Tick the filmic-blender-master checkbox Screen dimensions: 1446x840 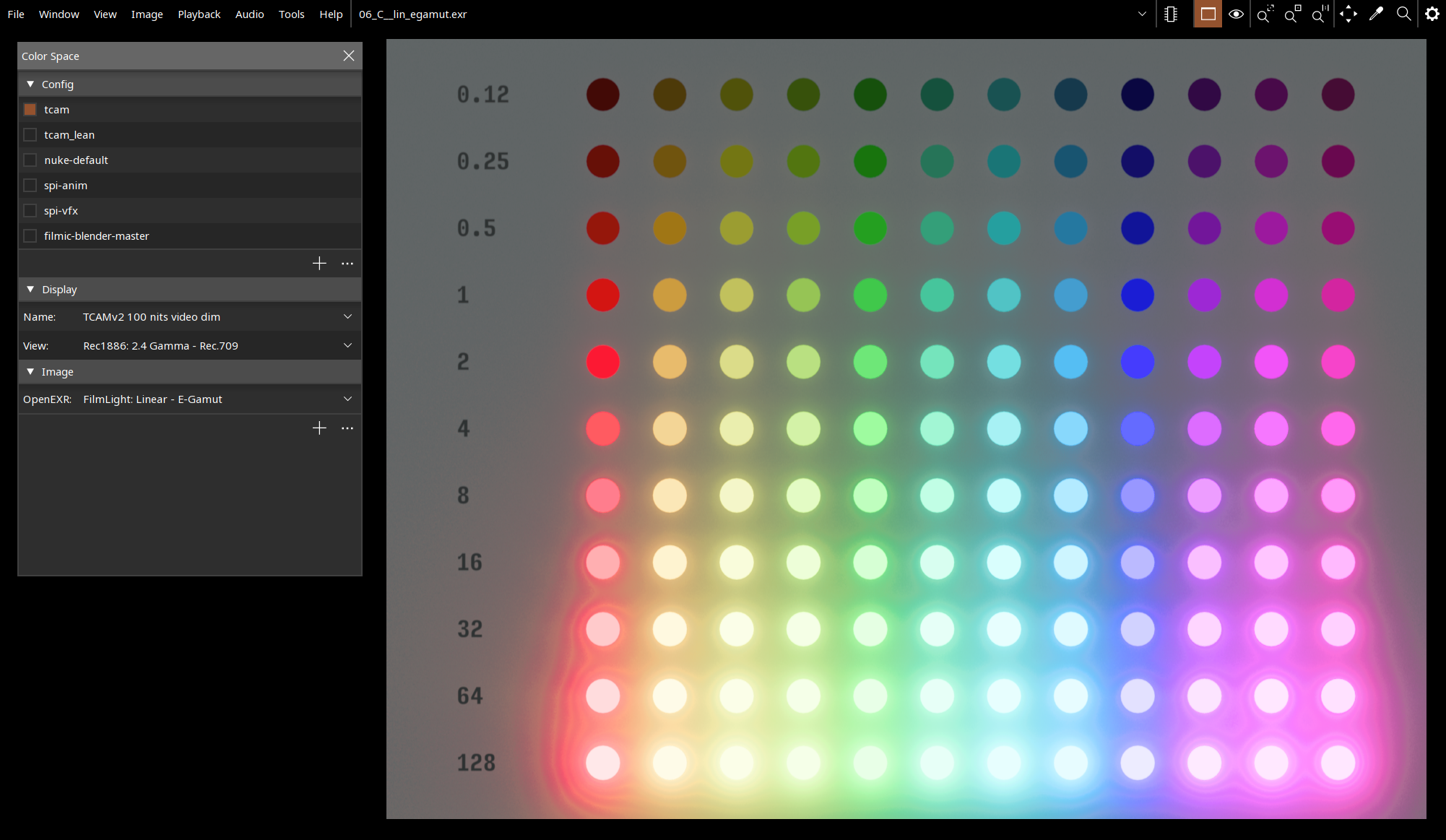(x=30, y=236)
